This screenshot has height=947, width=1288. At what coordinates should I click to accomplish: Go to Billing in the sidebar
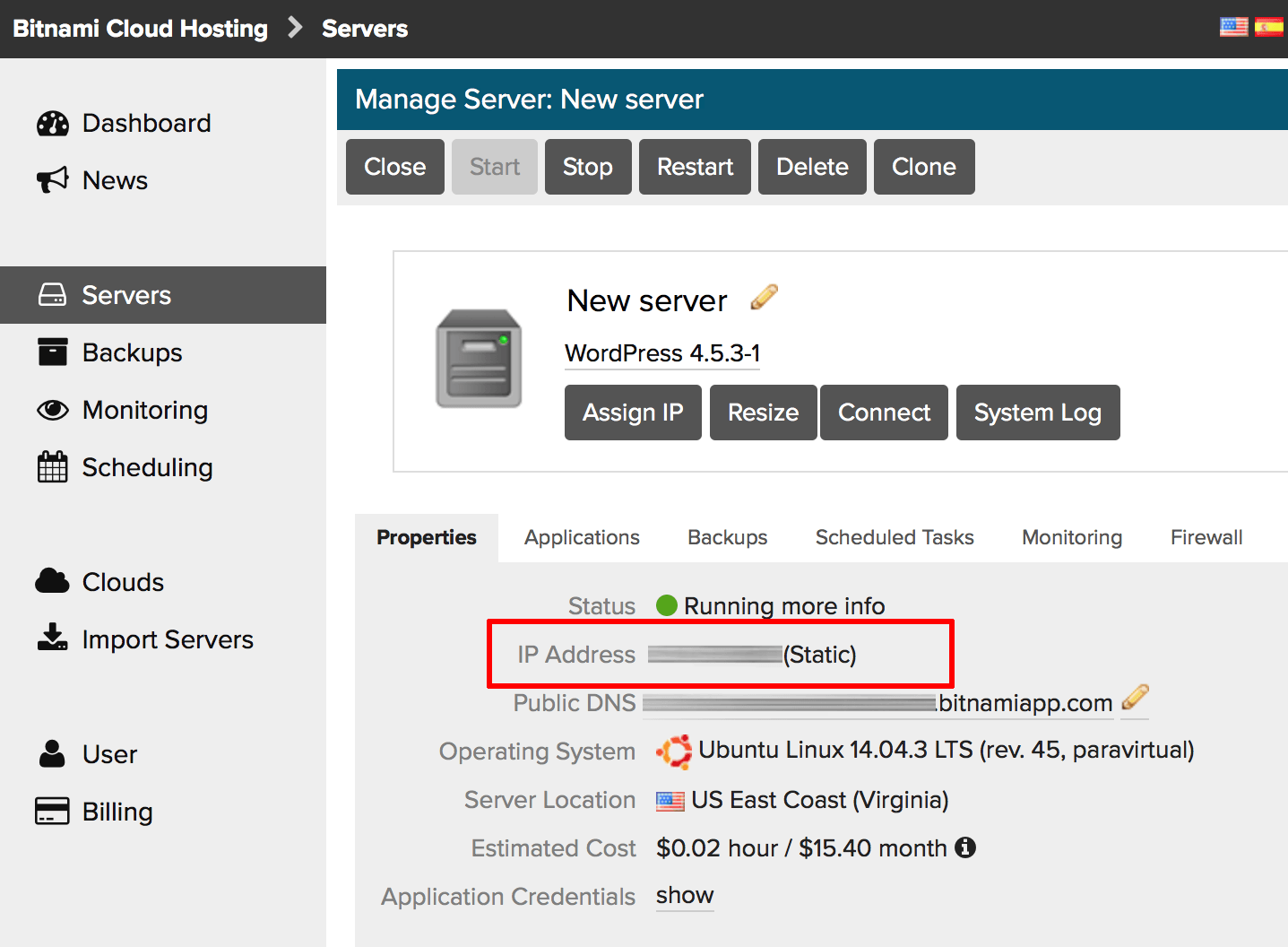[x=163, y=812]
